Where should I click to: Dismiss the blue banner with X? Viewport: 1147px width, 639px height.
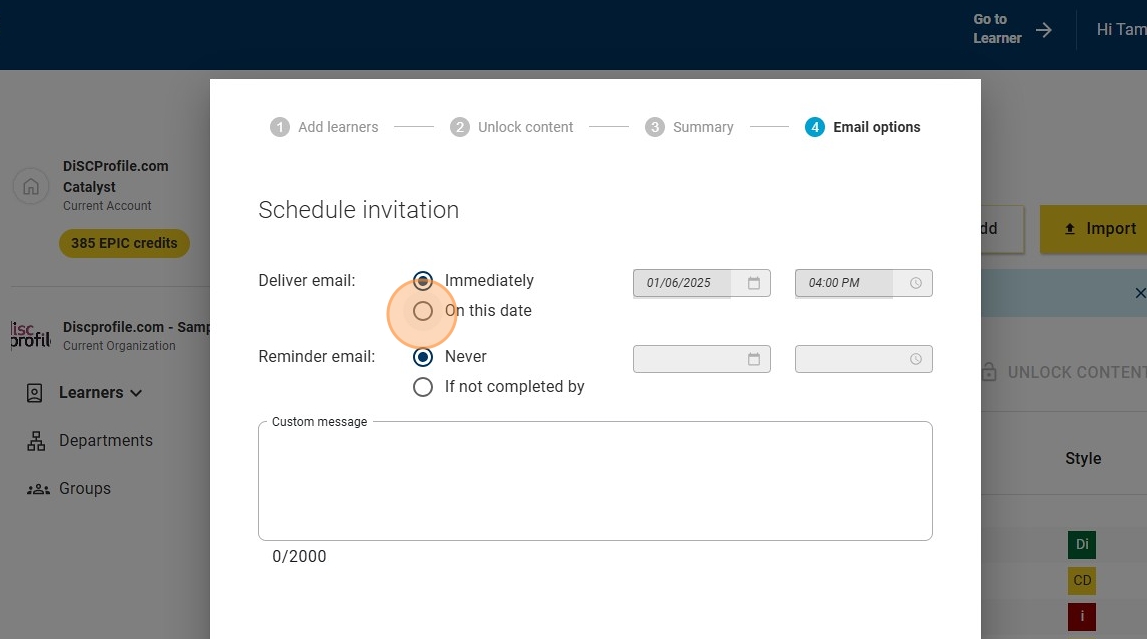(x=1140, y=293)
